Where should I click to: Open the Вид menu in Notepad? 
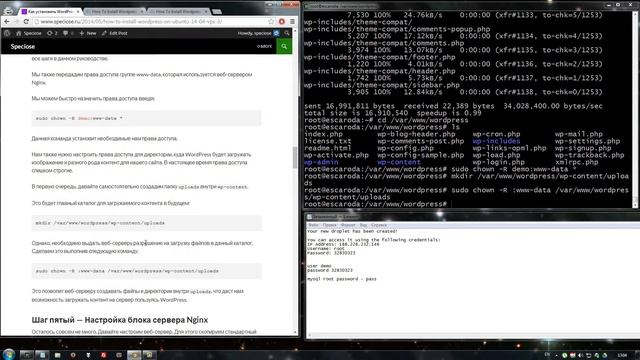(363, 225)
